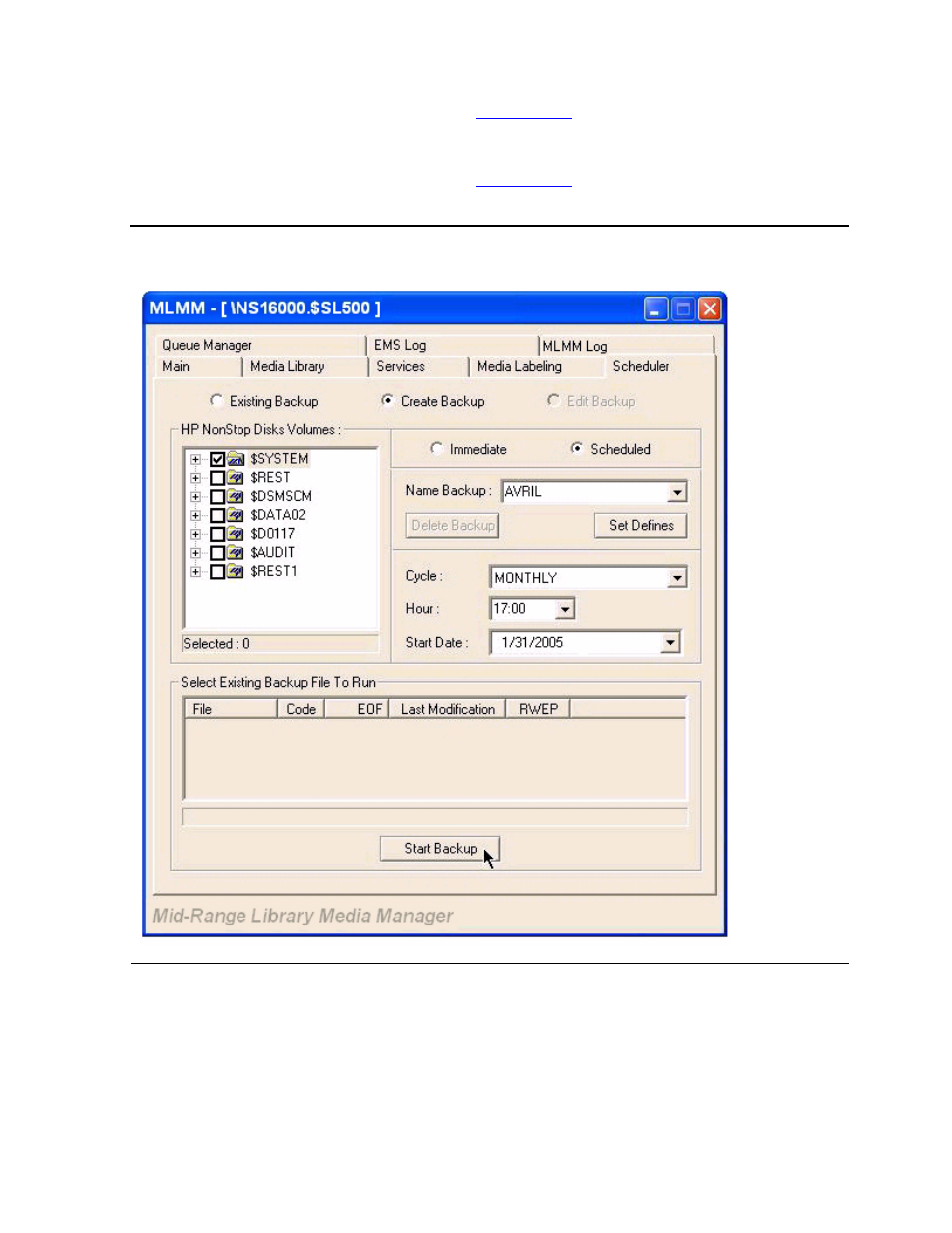Click the $DATA02 volume disk icon
Image resolution: width=952 pixels, height=1233 pixels.
(236, 515)
